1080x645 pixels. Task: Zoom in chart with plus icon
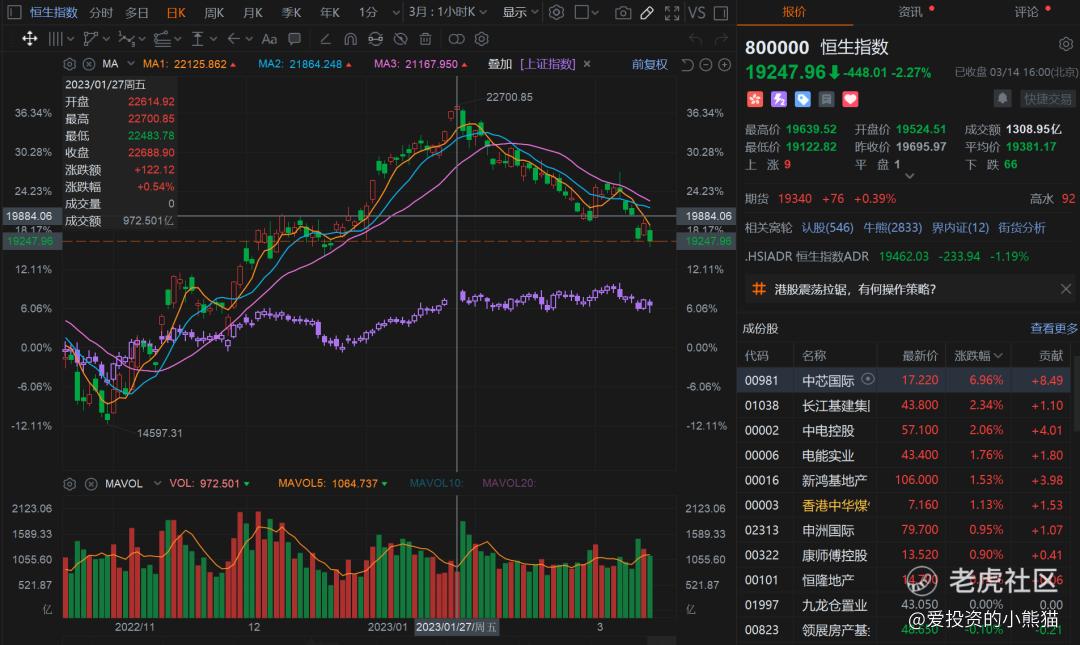click(725, 65)
